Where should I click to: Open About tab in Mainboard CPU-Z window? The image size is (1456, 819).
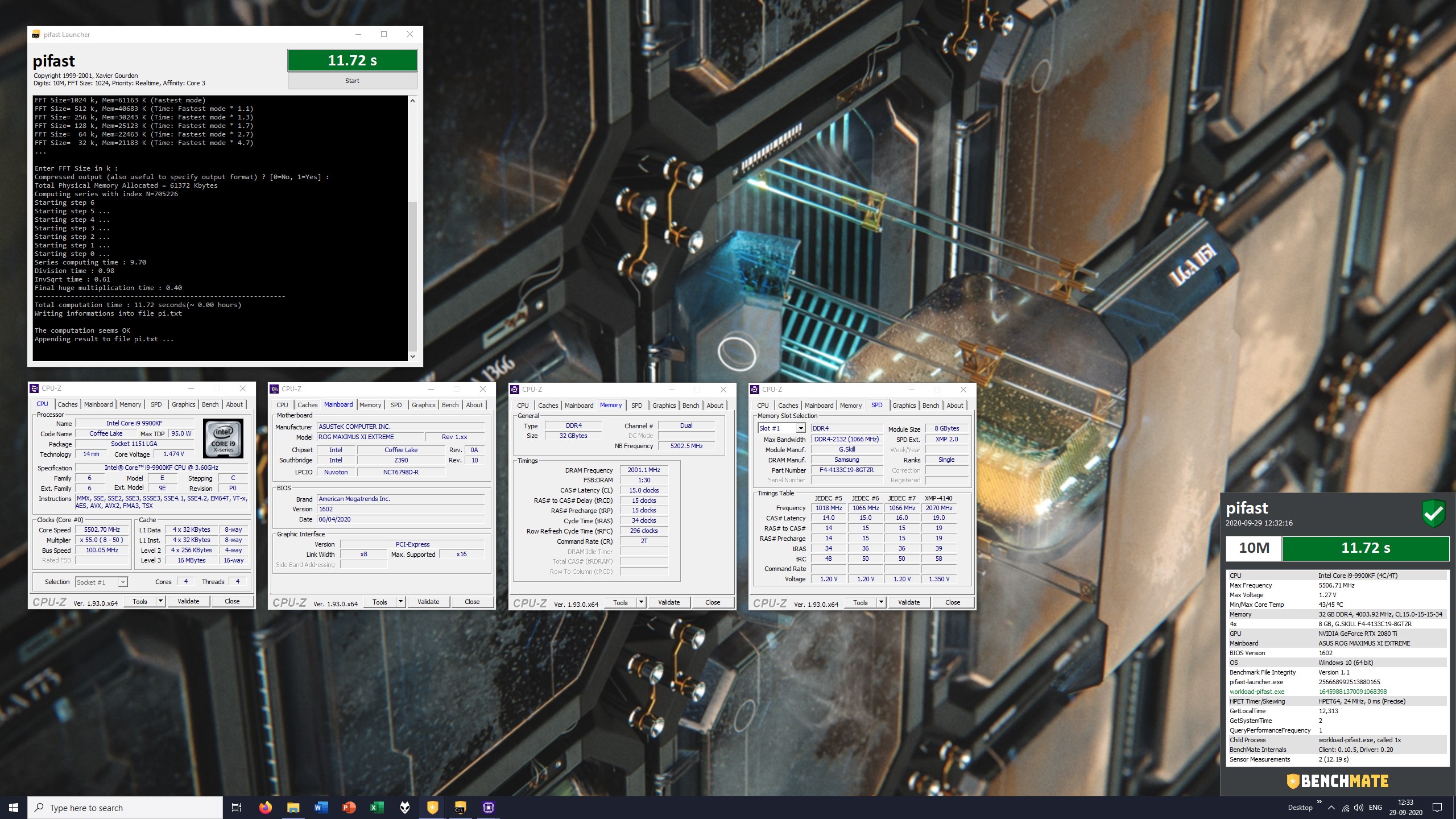pos(474,405)
